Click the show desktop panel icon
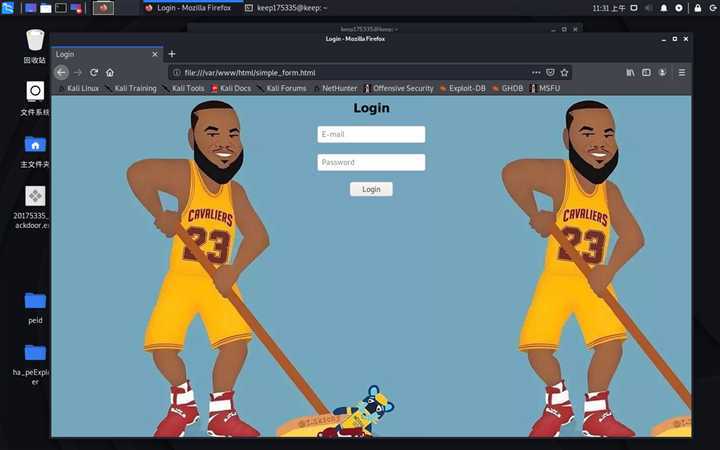 30,8
